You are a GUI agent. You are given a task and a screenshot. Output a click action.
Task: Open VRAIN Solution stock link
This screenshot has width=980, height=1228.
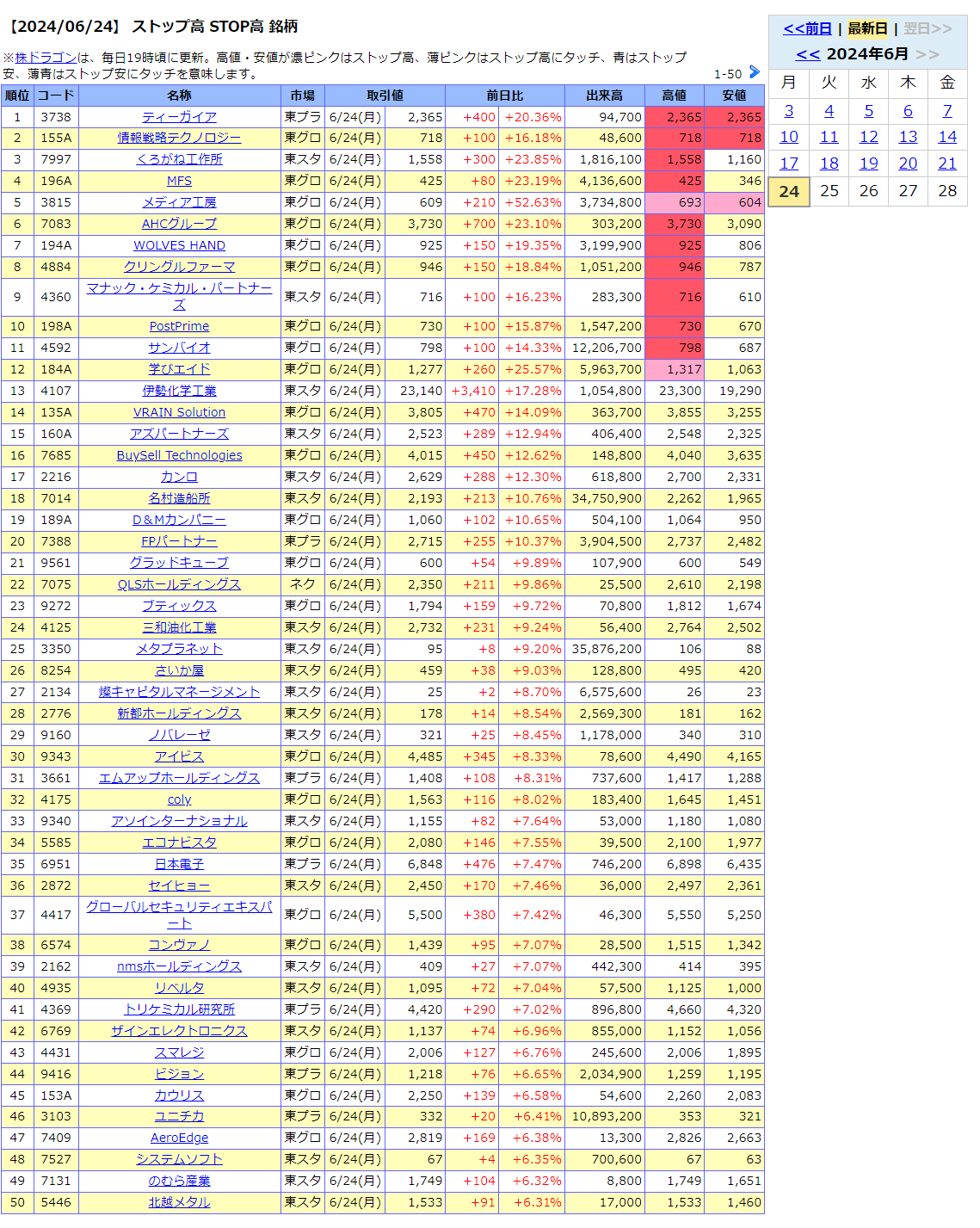point(179,412)
